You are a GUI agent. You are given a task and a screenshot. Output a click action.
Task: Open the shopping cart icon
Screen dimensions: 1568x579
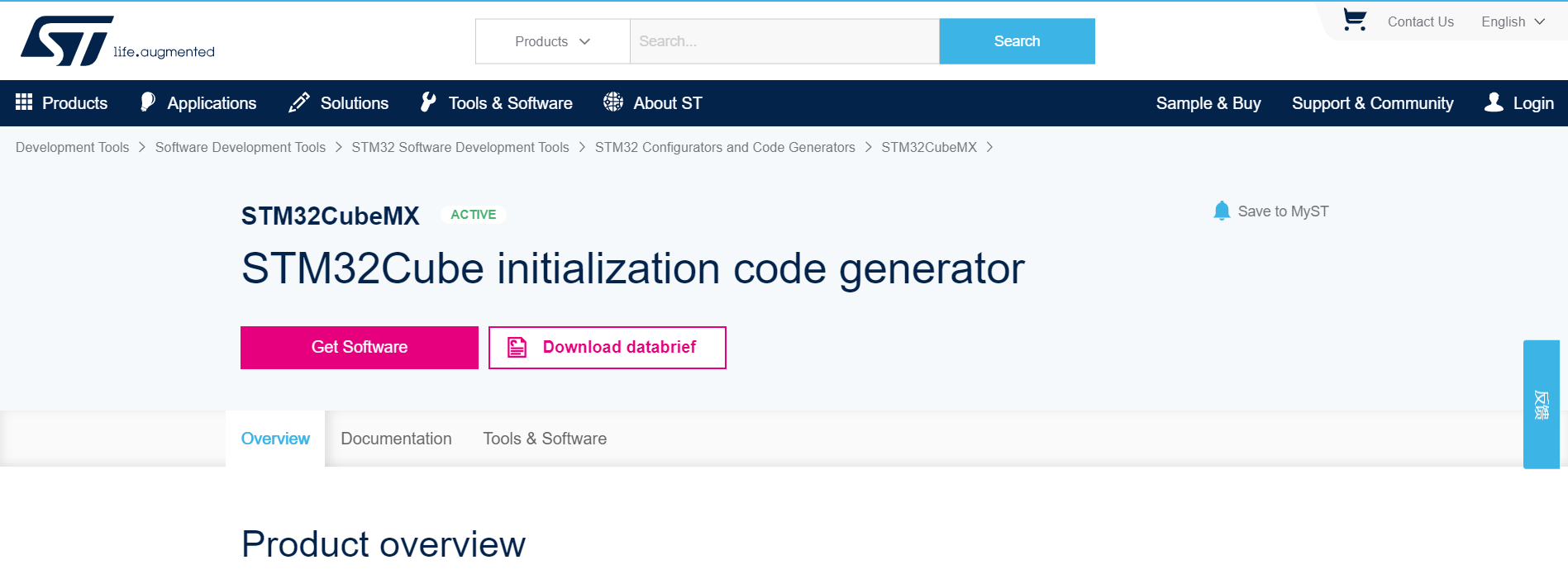[1354, 20]
